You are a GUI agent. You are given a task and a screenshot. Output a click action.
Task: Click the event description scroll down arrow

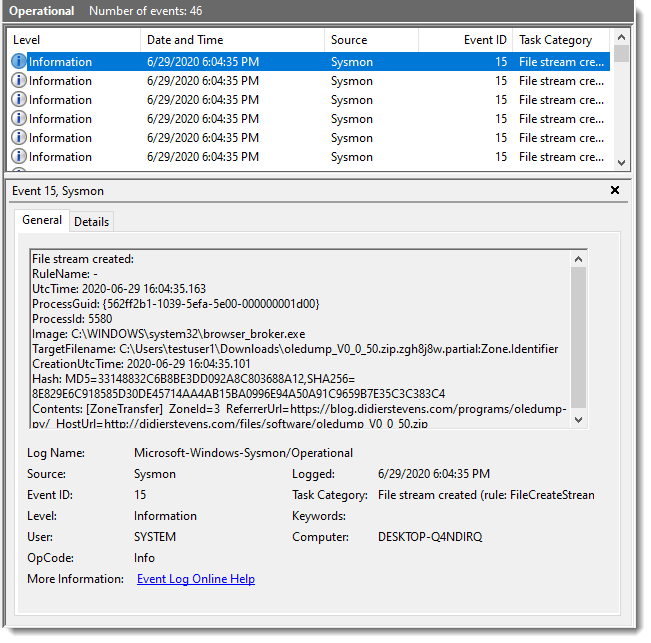[x=578, y=420]
